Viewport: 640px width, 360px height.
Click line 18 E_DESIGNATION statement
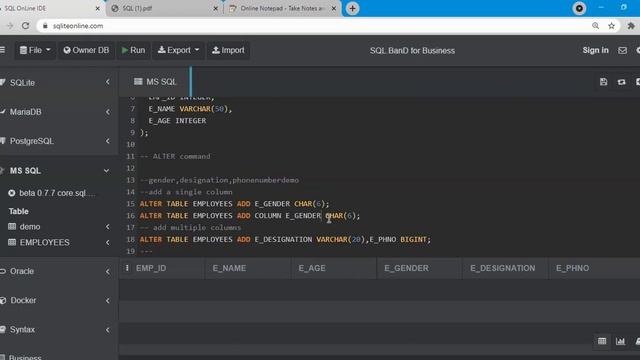(285, 240)
